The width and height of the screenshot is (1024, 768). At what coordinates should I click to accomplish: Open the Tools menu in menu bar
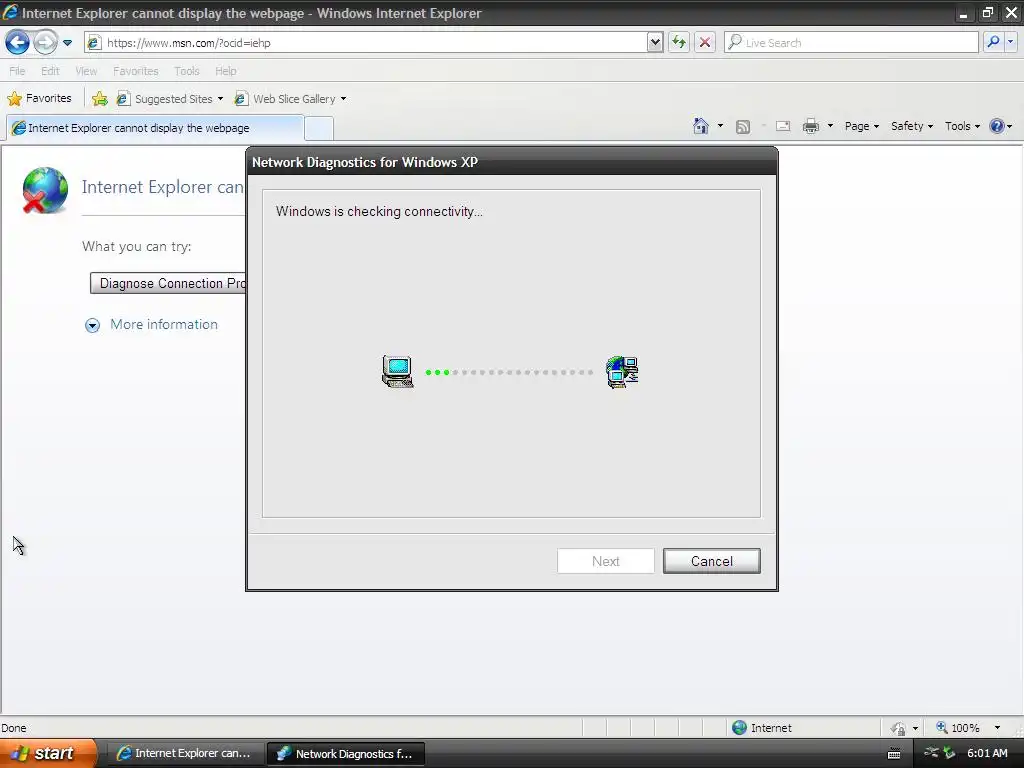pos(186,71)
